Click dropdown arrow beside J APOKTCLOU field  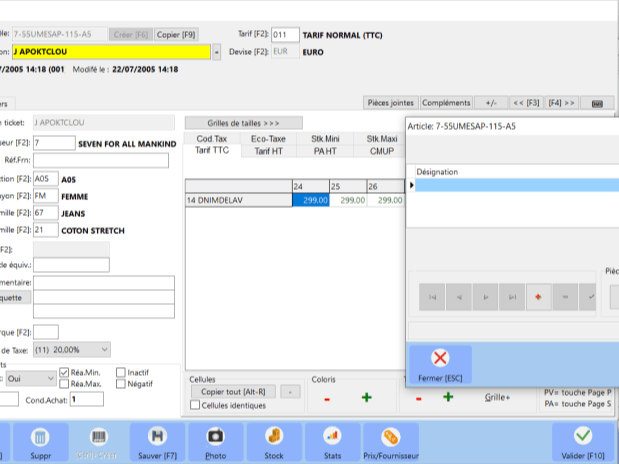[x=216, y=52]
